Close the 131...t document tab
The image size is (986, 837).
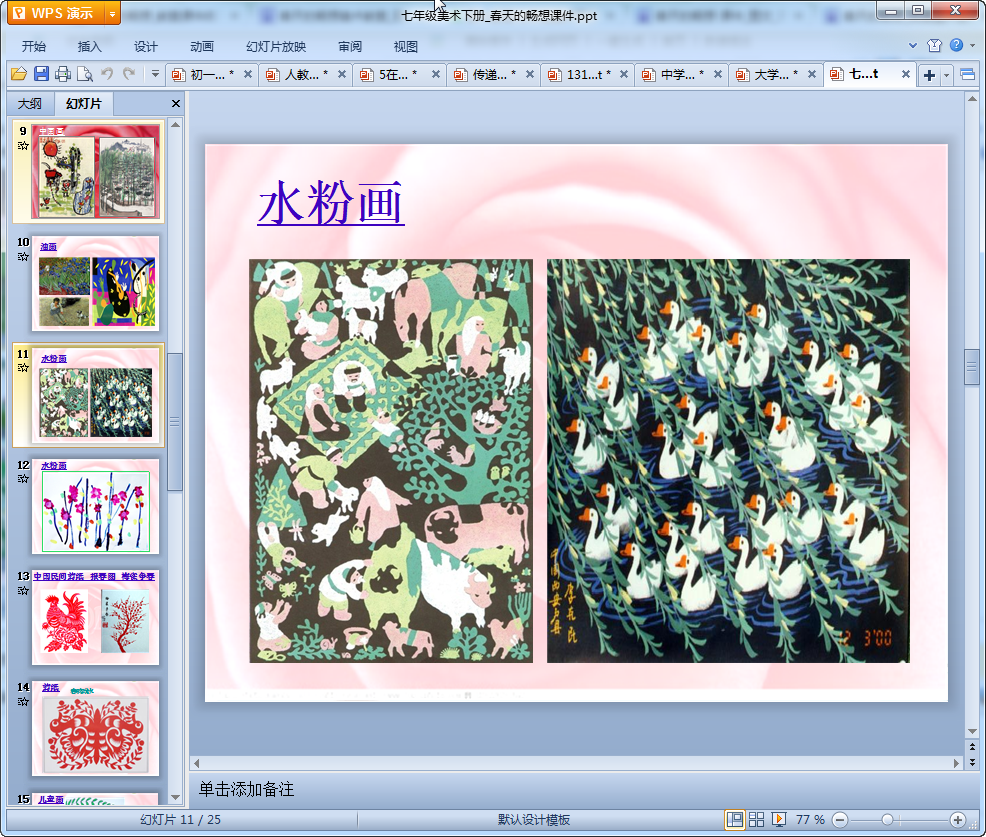tap(624, 74)
